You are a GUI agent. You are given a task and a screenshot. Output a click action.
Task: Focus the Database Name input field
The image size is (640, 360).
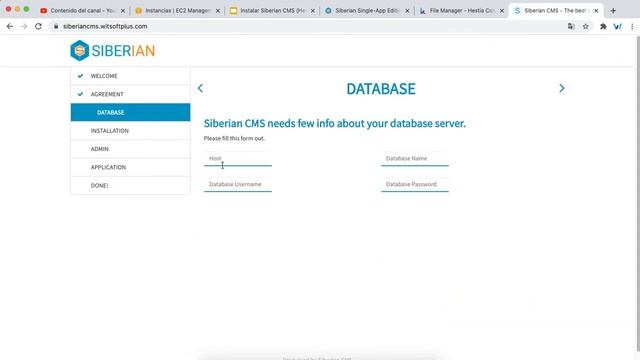click(415, 159)
